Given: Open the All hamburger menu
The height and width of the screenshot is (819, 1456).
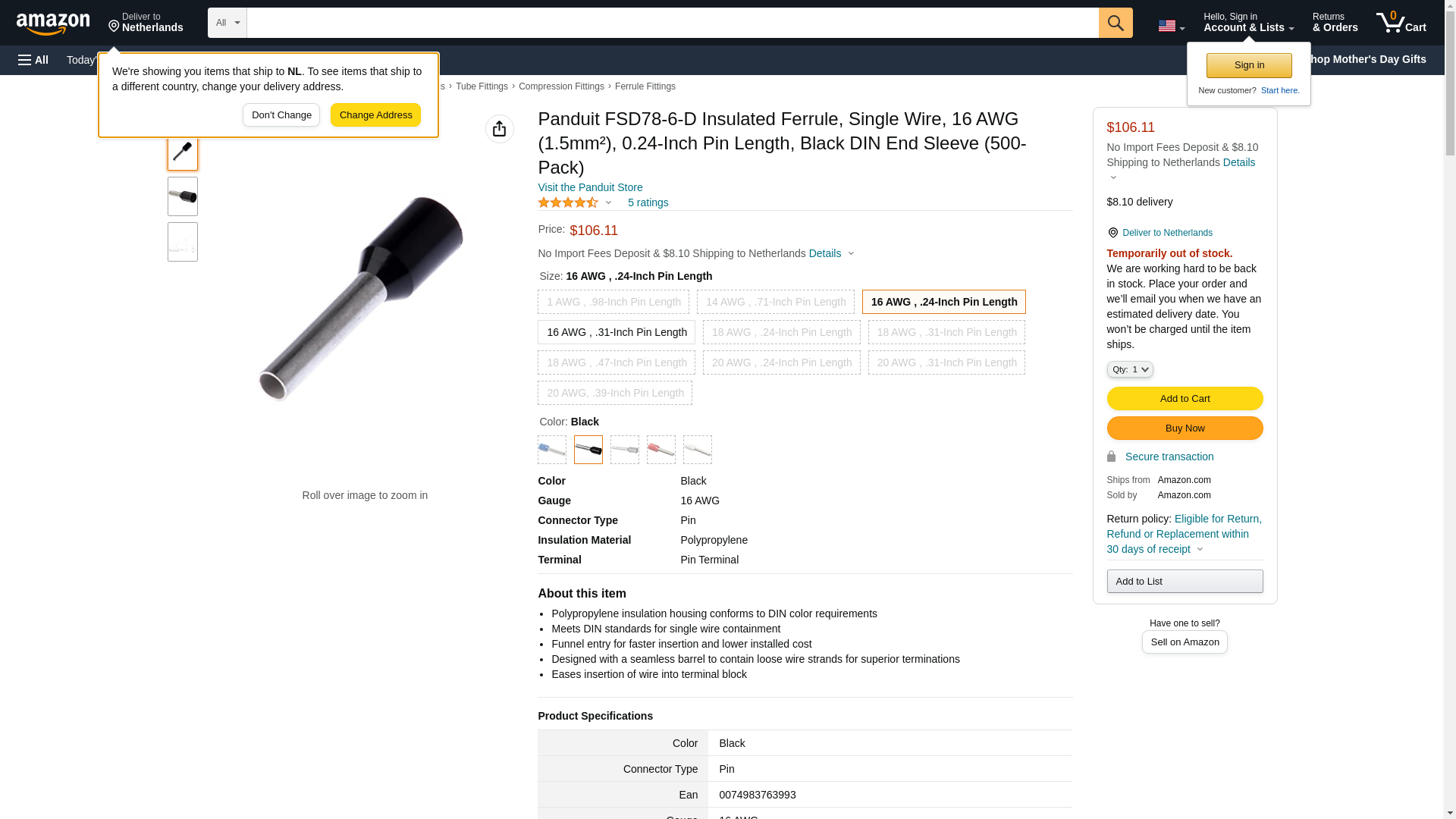Looking at the screenshot, I should [x=33, y=60].
